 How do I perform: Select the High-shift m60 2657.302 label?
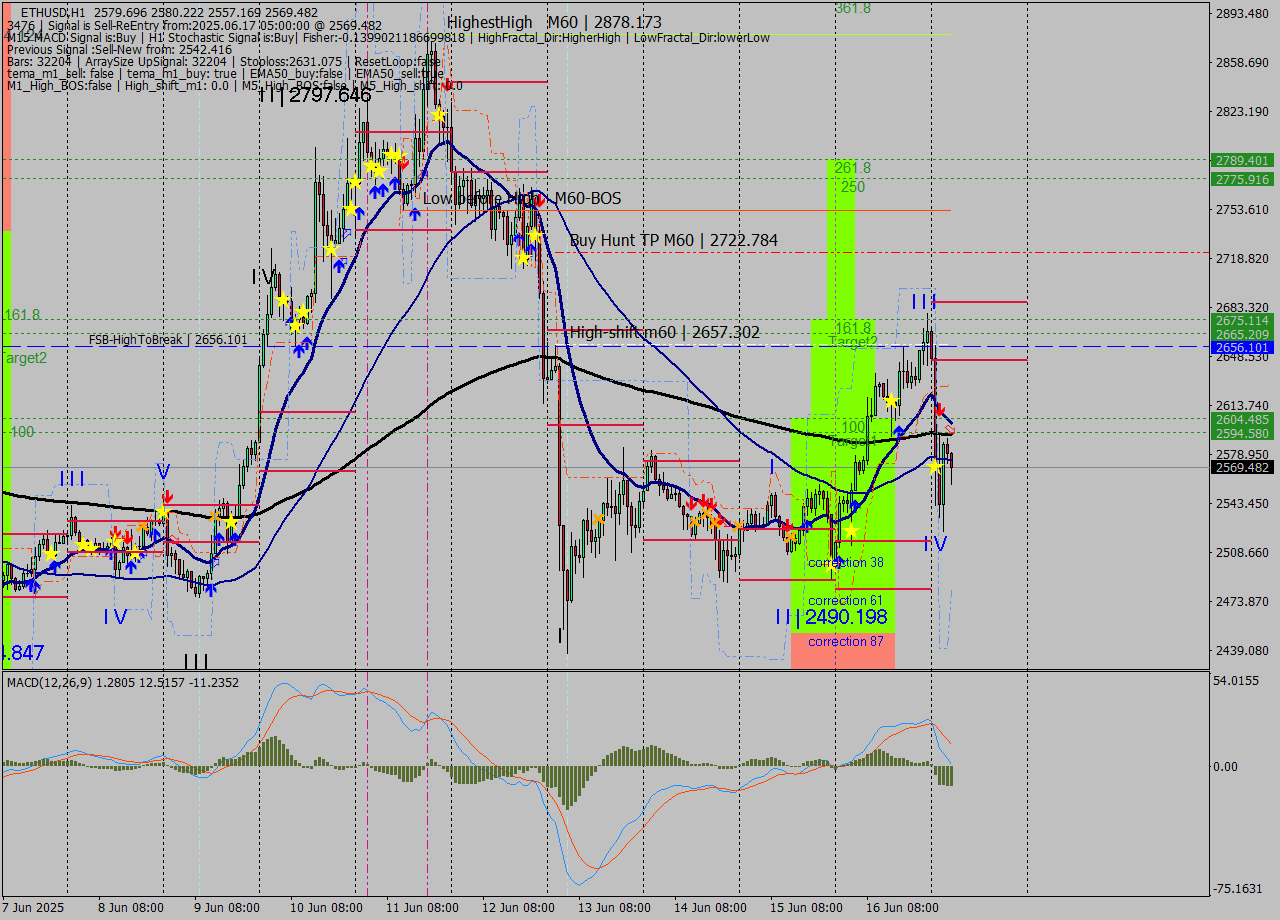tap(664, 333)
